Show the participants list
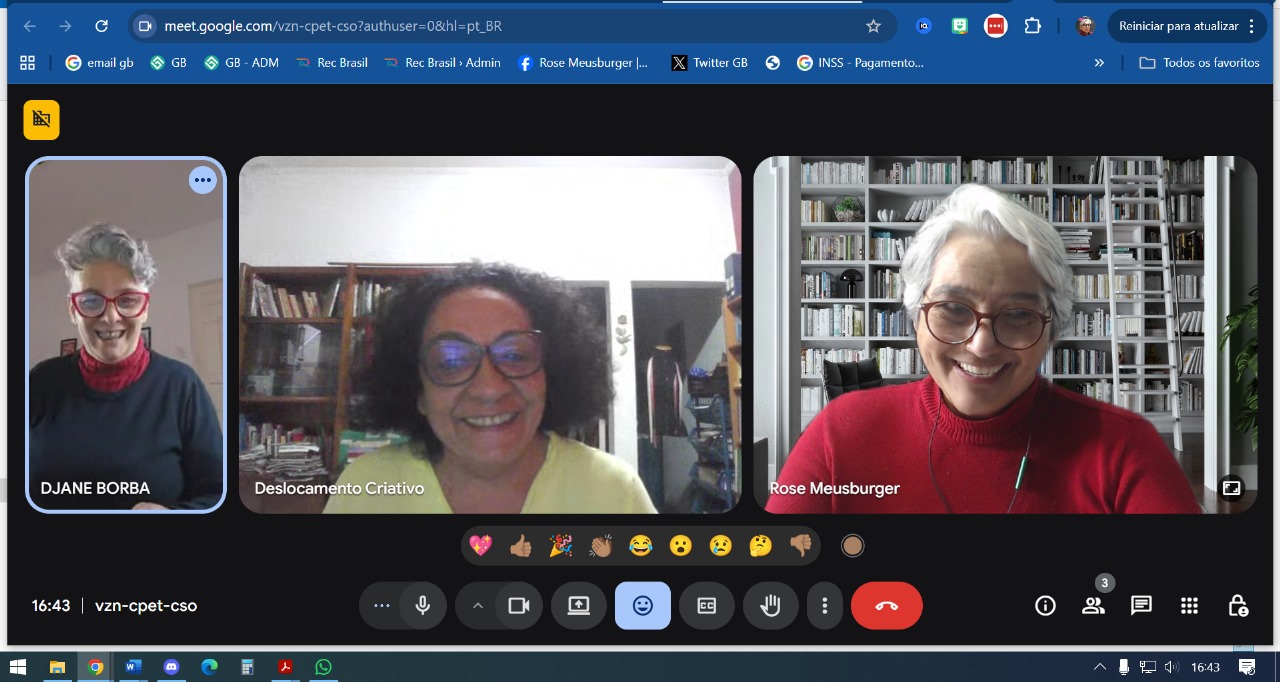This screenshot has width=1280, height=682. point(1093,605)
